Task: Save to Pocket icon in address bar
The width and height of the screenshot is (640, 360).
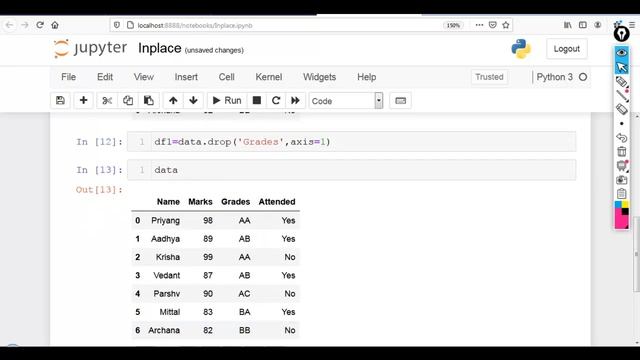Action: point(493,25)
